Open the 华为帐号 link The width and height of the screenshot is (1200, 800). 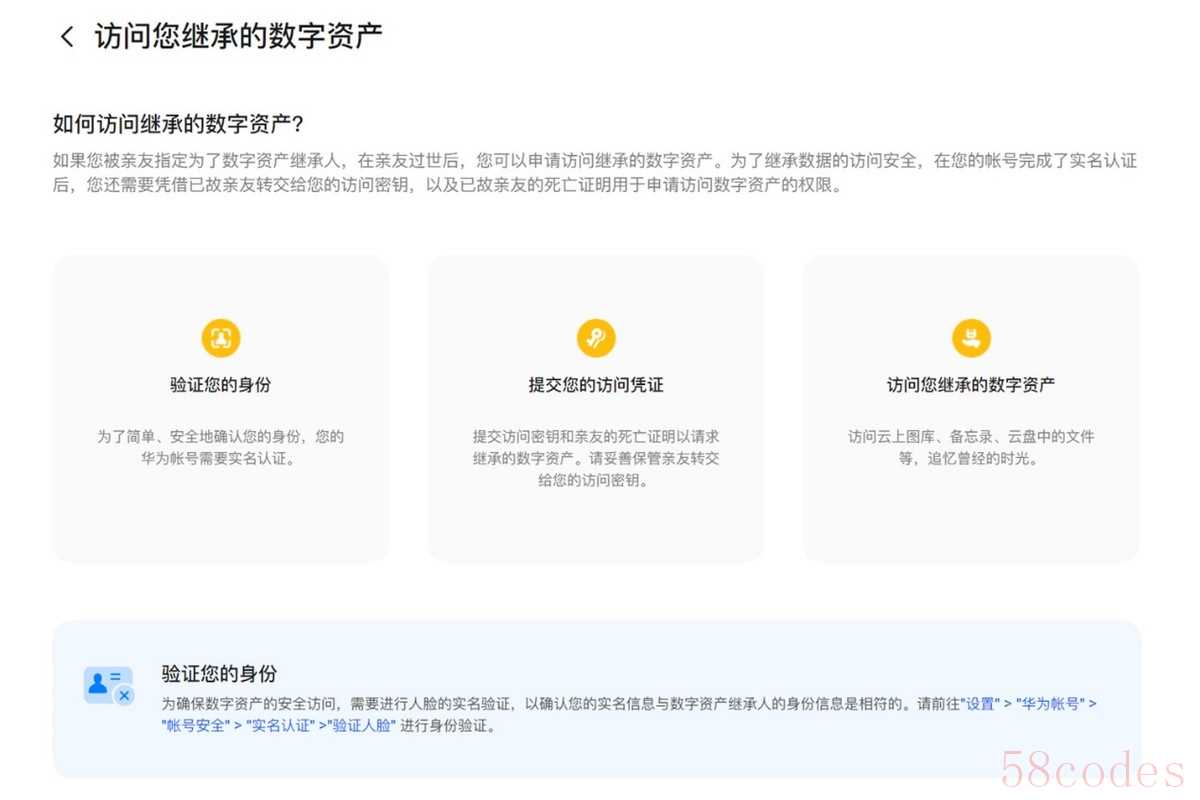[x=1049, y=704]
